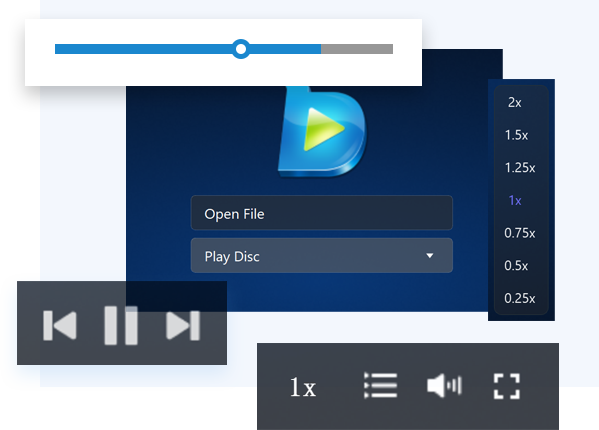Set speed to 1.25x
Screen dimensions: 599x430
click(520, 167)
